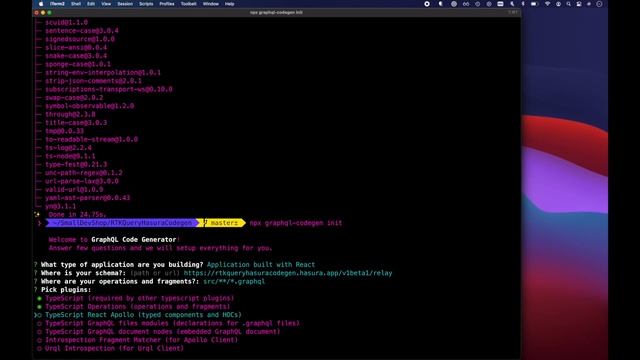Viewport: 640px width, 360px height.
Task: Open the Apple menu
Action: 41,4
